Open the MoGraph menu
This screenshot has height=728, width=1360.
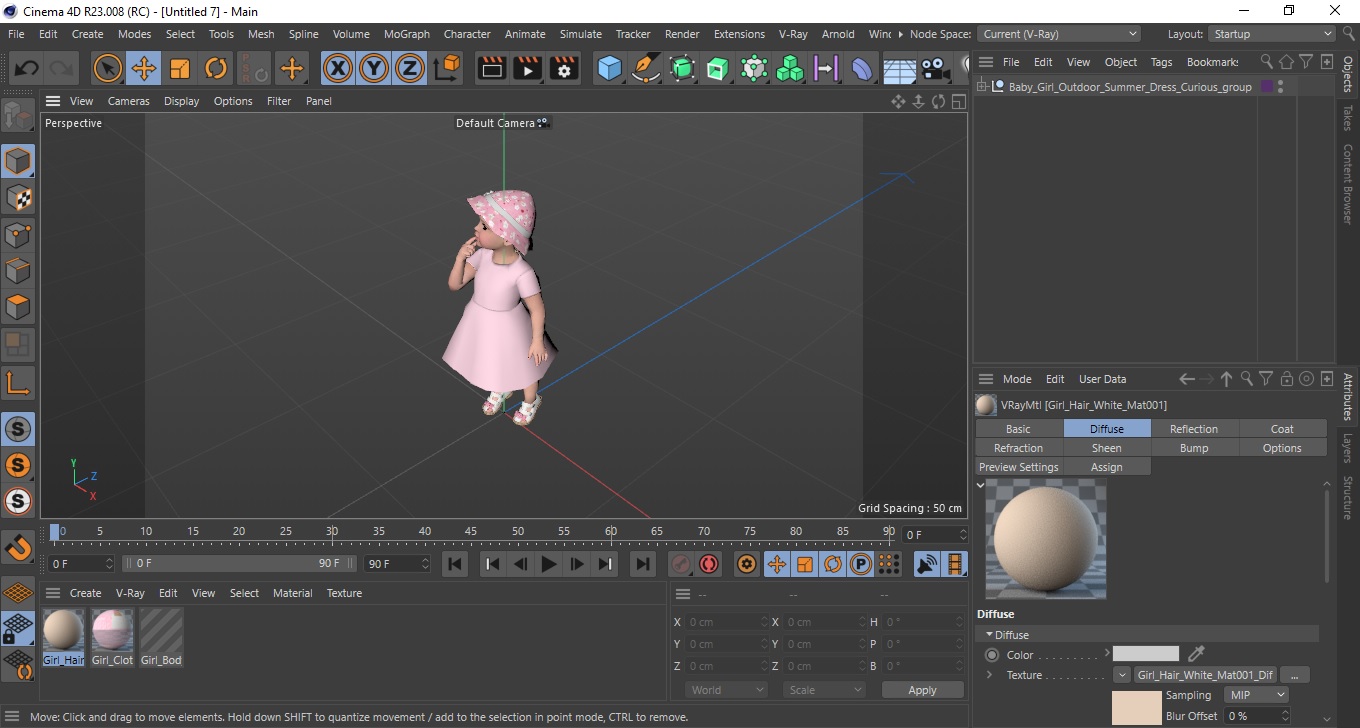click(x=407, y=34)
